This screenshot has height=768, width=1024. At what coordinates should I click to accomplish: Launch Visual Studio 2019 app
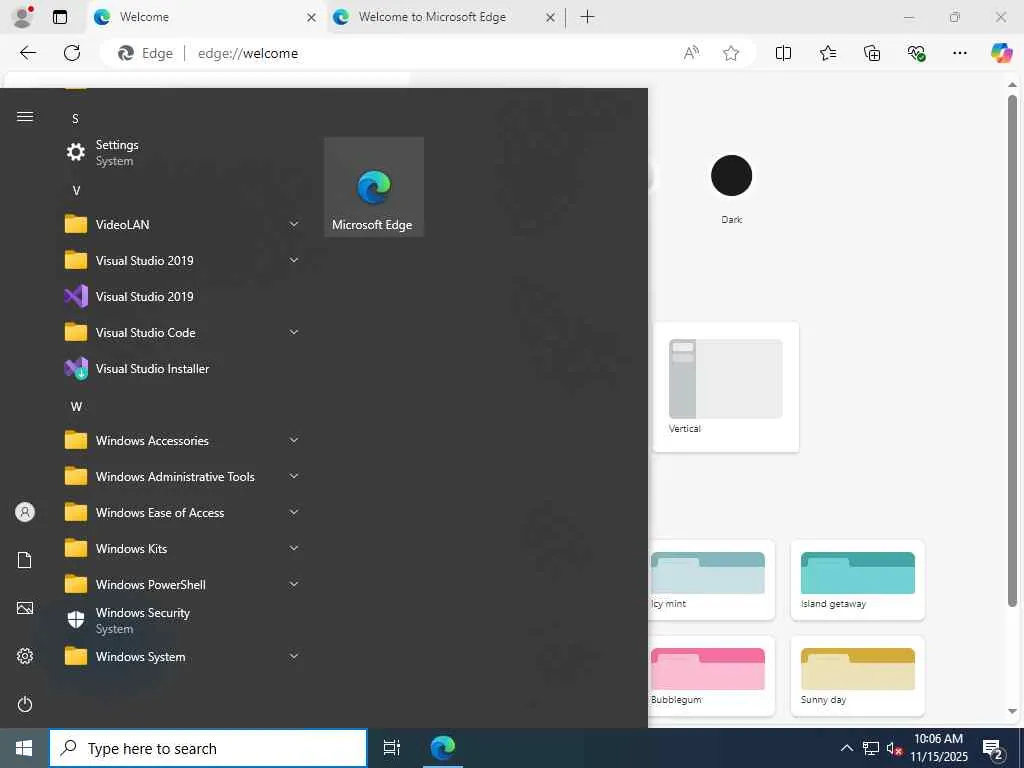pyautogui.click(x=183, y=296)
